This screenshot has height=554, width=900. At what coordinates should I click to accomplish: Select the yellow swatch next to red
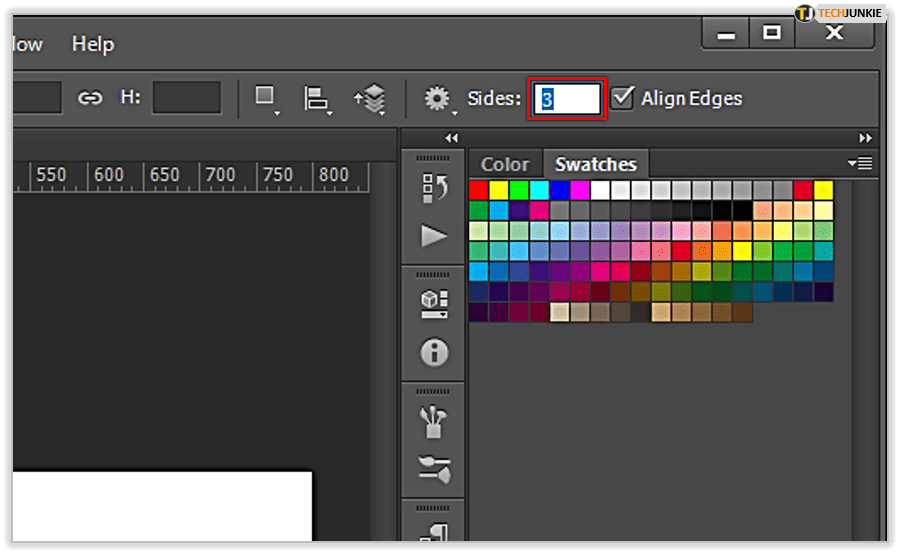tap(499, 190)
